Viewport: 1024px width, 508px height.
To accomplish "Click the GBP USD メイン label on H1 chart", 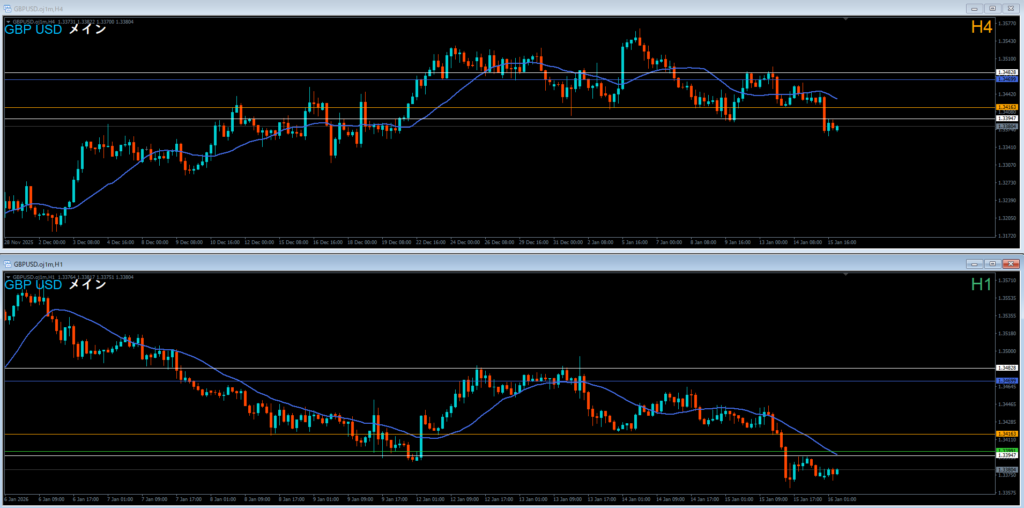I will 56,285.
